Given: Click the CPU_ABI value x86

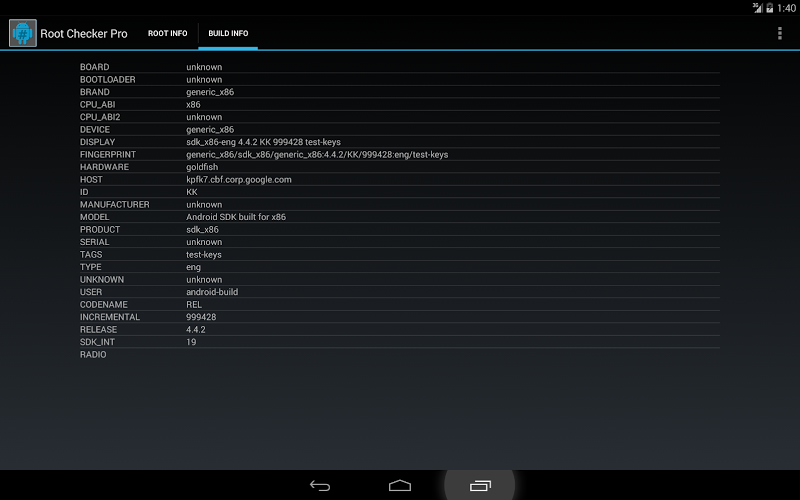Looking at the screenshot, I should point(193,105).
